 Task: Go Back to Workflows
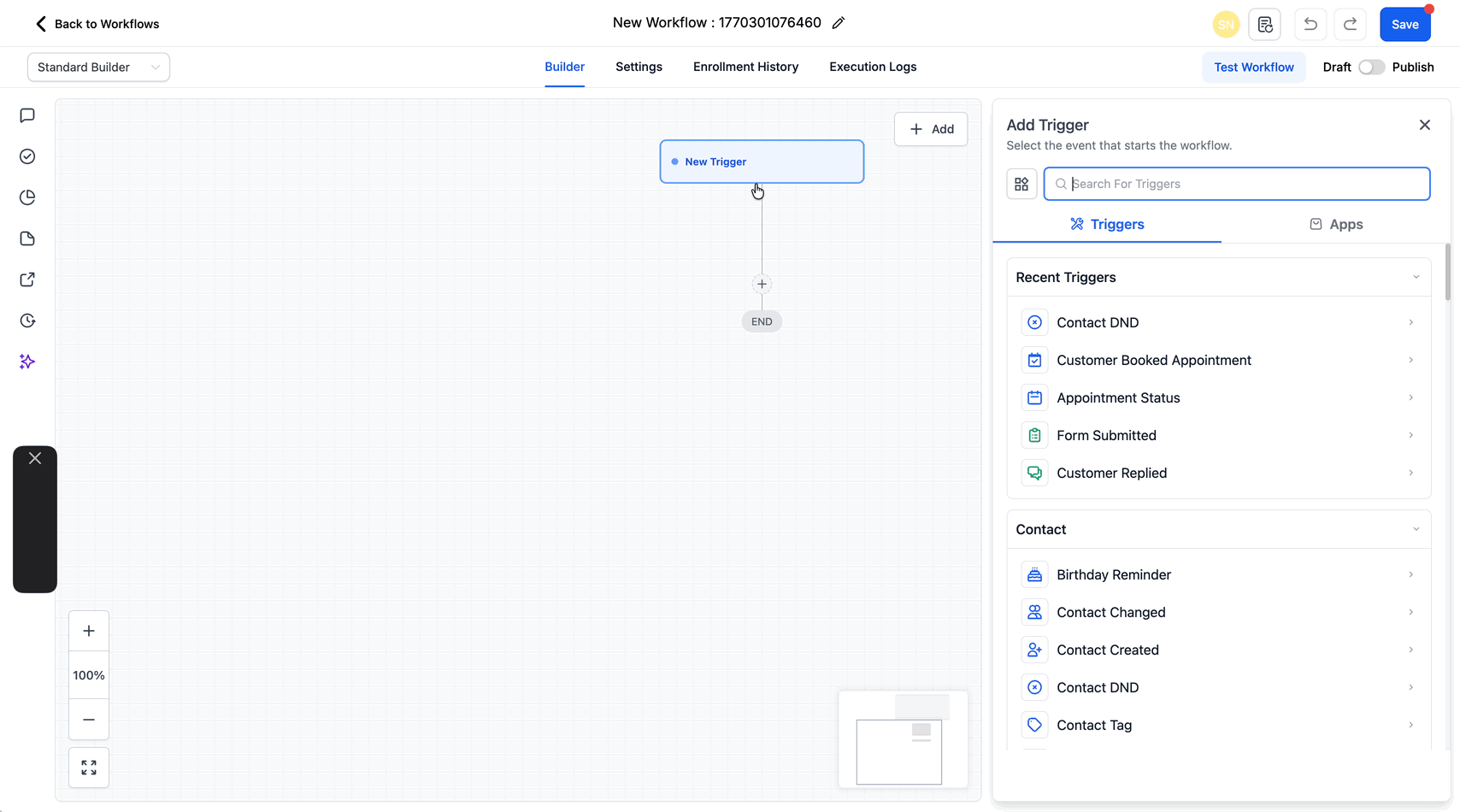pyautogui.click(x=97, y=24)
